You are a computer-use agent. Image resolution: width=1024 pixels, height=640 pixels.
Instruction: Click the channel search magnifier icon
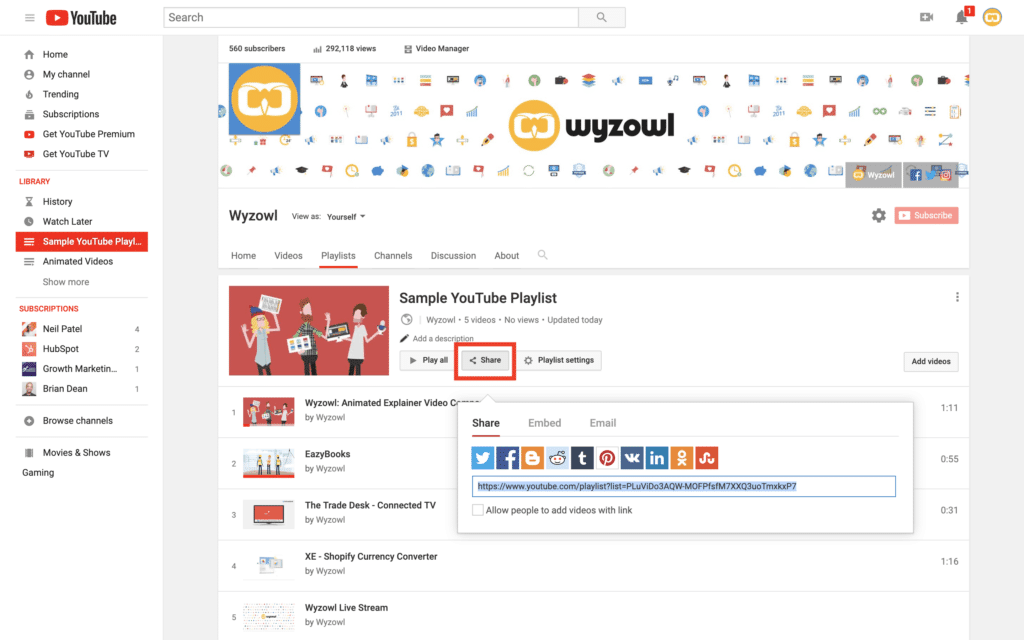tap(542, 255)
